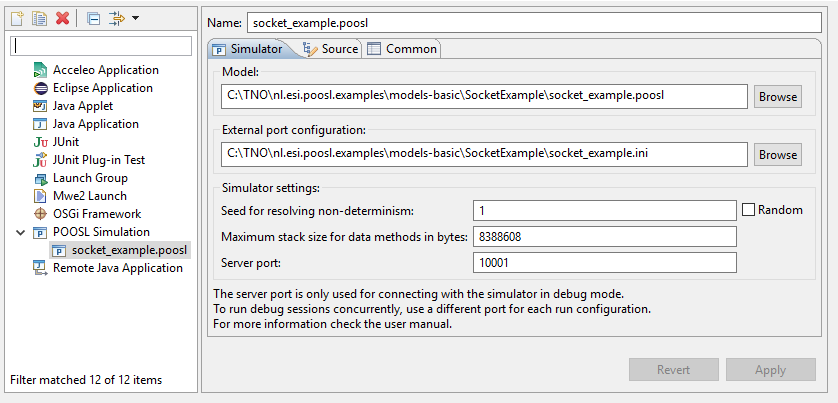Collapse all launch configuration tree items
The width and height of the screenshot is (838, 403).
pyautogui.click(x=93, y=18)
